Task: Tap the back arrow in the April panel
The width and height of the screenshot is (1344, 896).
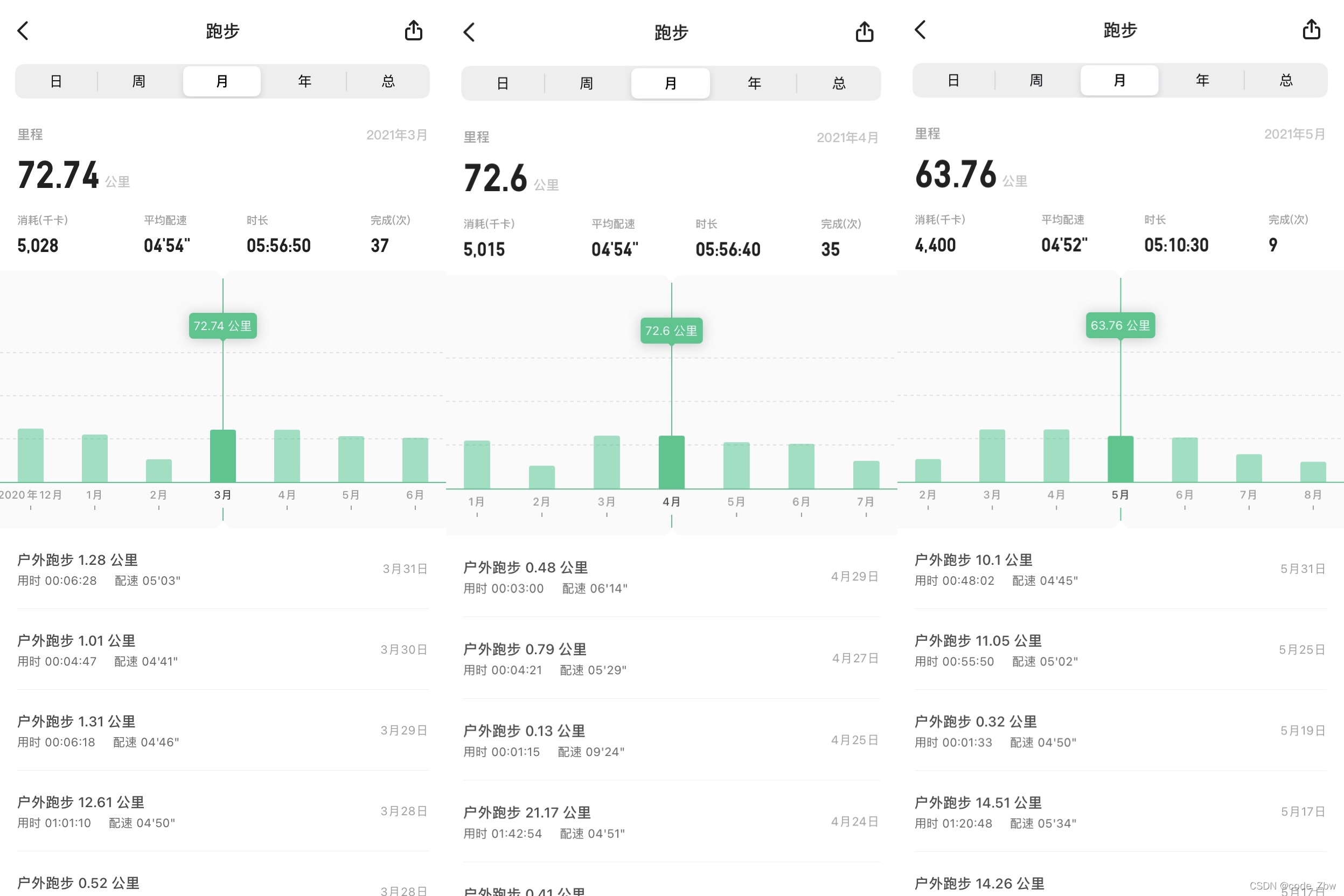Action: coord(469,32)
